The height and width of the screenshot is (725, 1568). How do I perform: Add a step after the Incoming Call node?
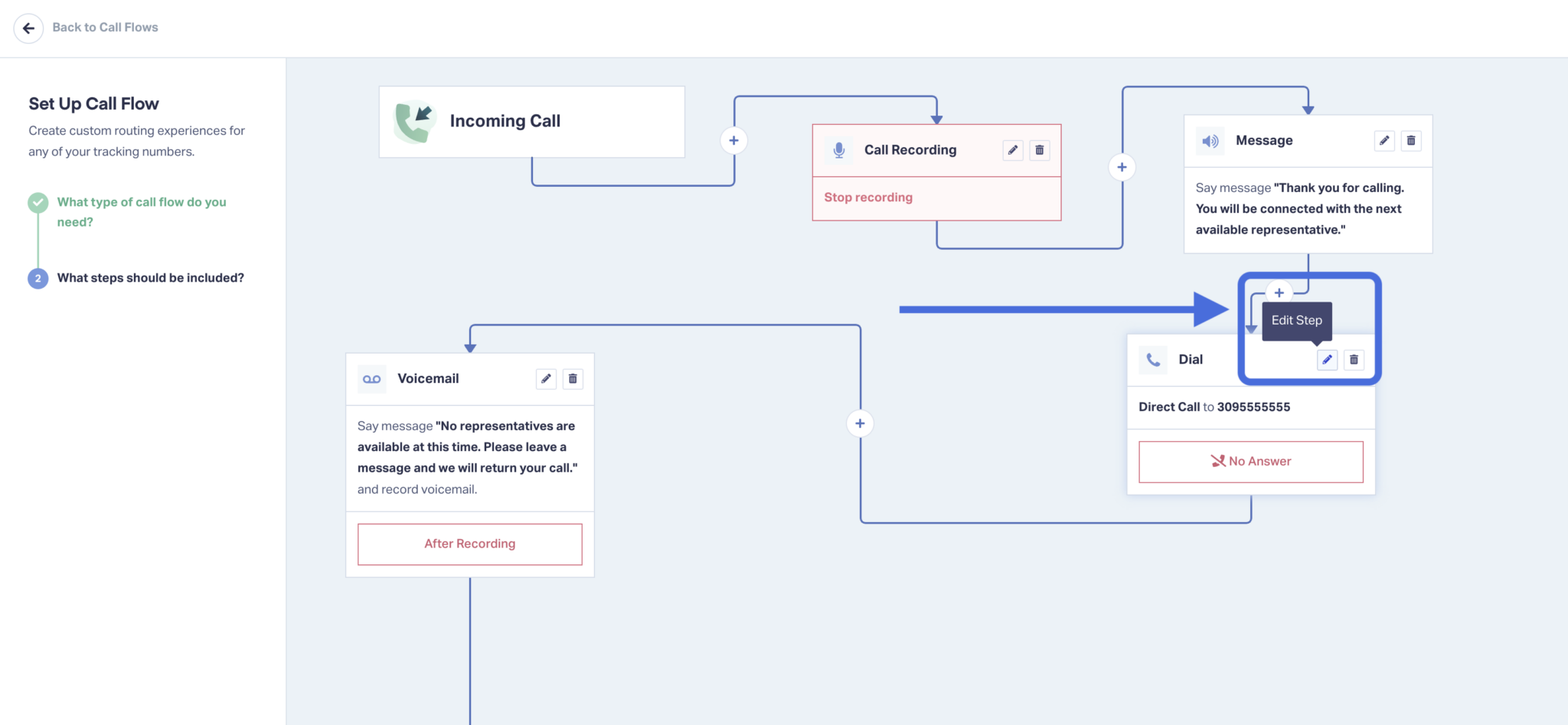coord(733,141)
